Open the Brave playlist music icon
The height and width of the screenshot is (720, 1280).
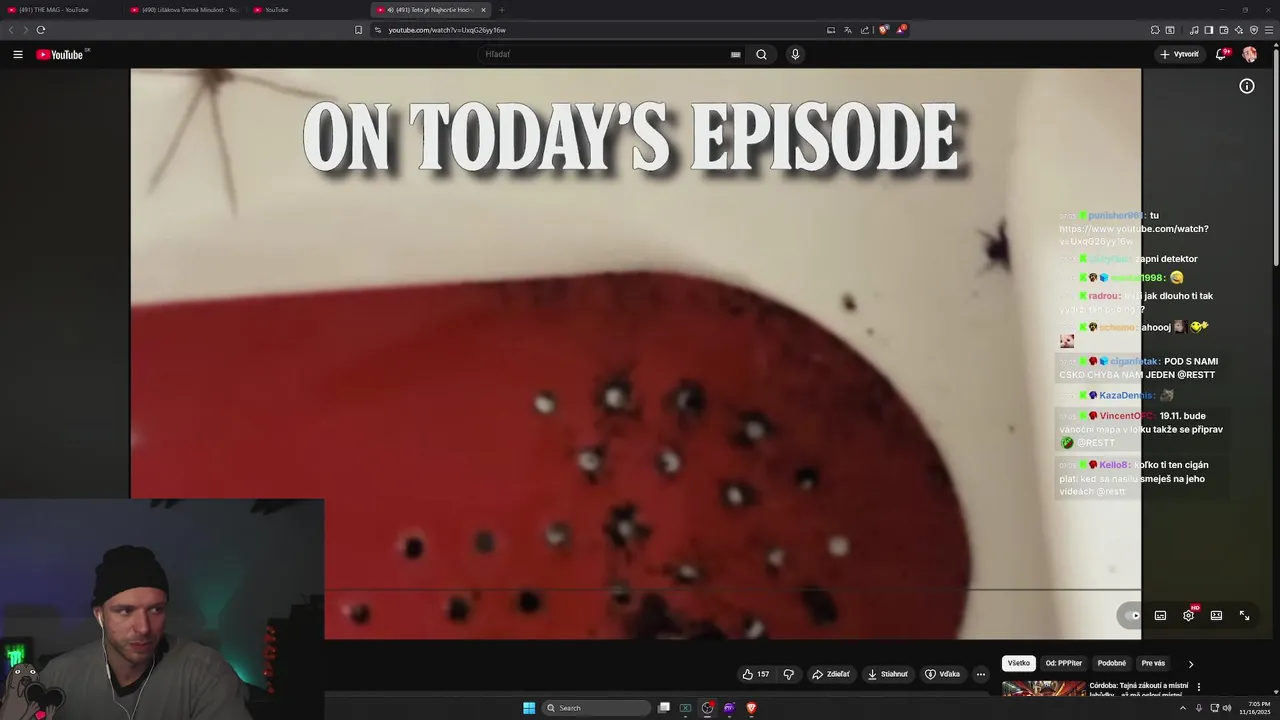(x=1194, y=30)
